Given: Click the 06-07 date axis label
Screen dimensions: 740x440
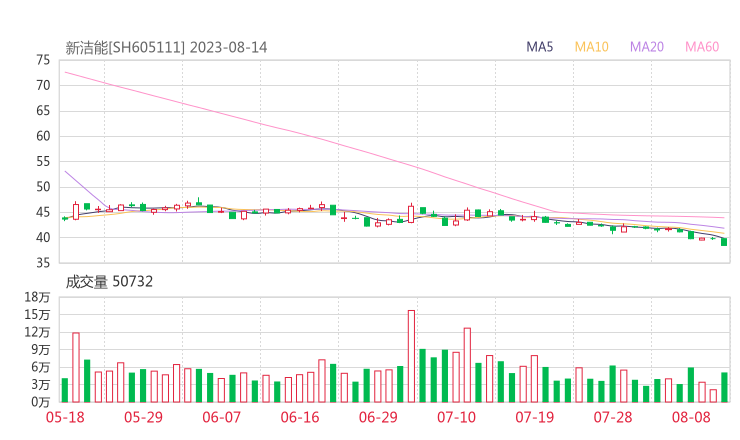Looking at the screenshot, I should click(x=221, y=417).
